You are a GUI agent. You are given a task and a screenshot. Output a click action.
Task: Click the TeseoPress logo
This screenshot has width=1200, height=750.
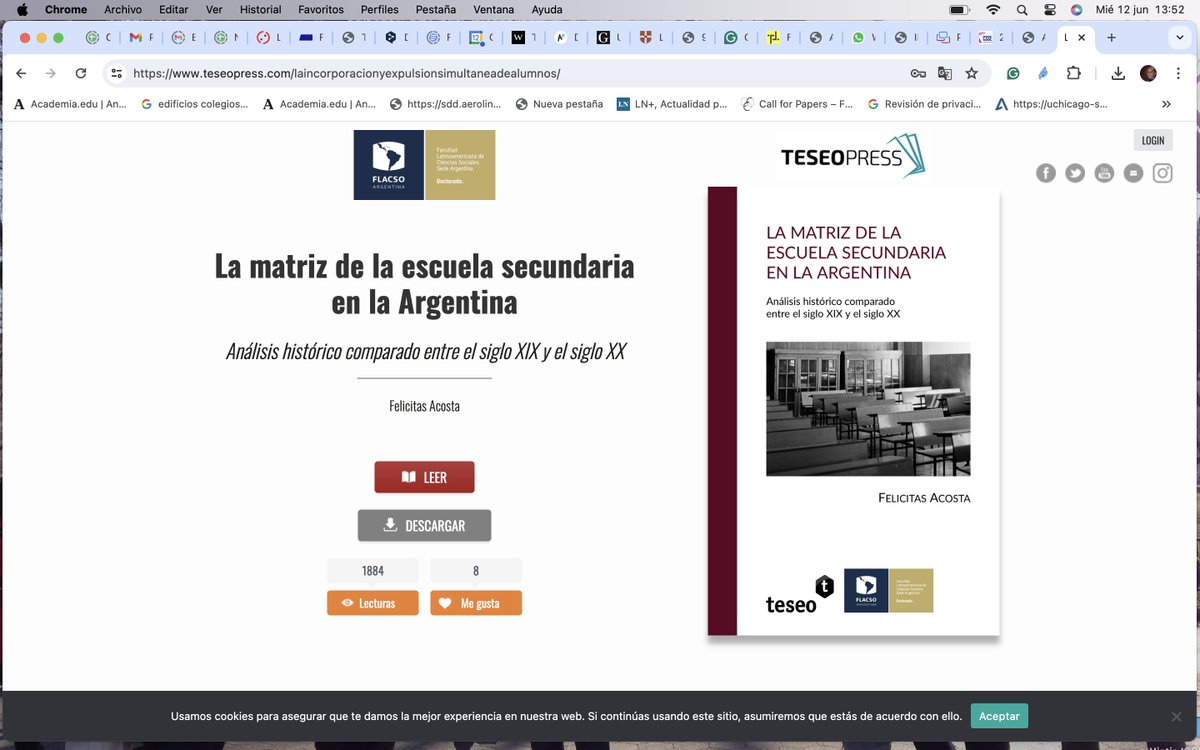pyautogui.click(x=853, y=157)
